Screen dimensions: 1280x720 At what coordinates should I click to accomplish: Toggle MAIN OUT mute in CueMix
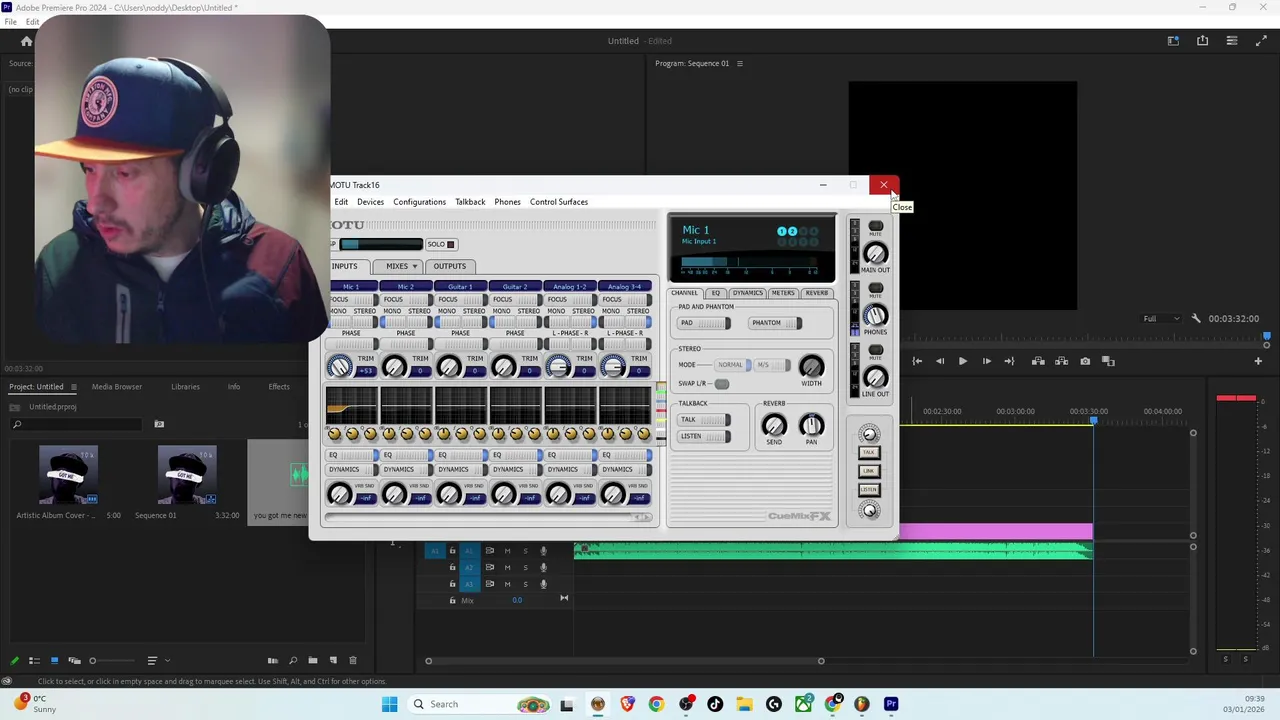pyautogui.click(x=876, y=227)
